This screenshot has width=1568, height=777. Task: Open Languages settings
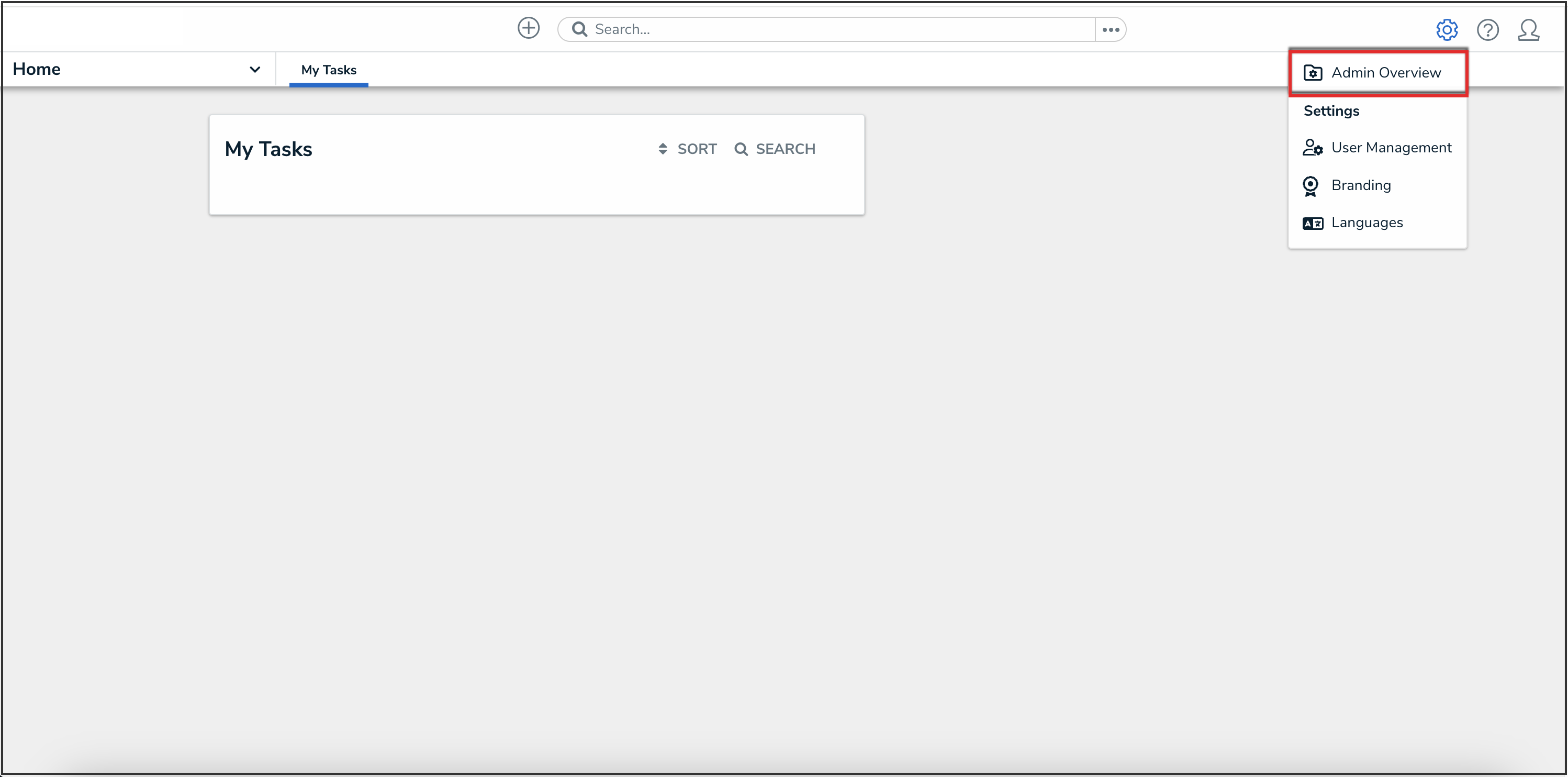pyautogui.click(x=1367, y=223)
